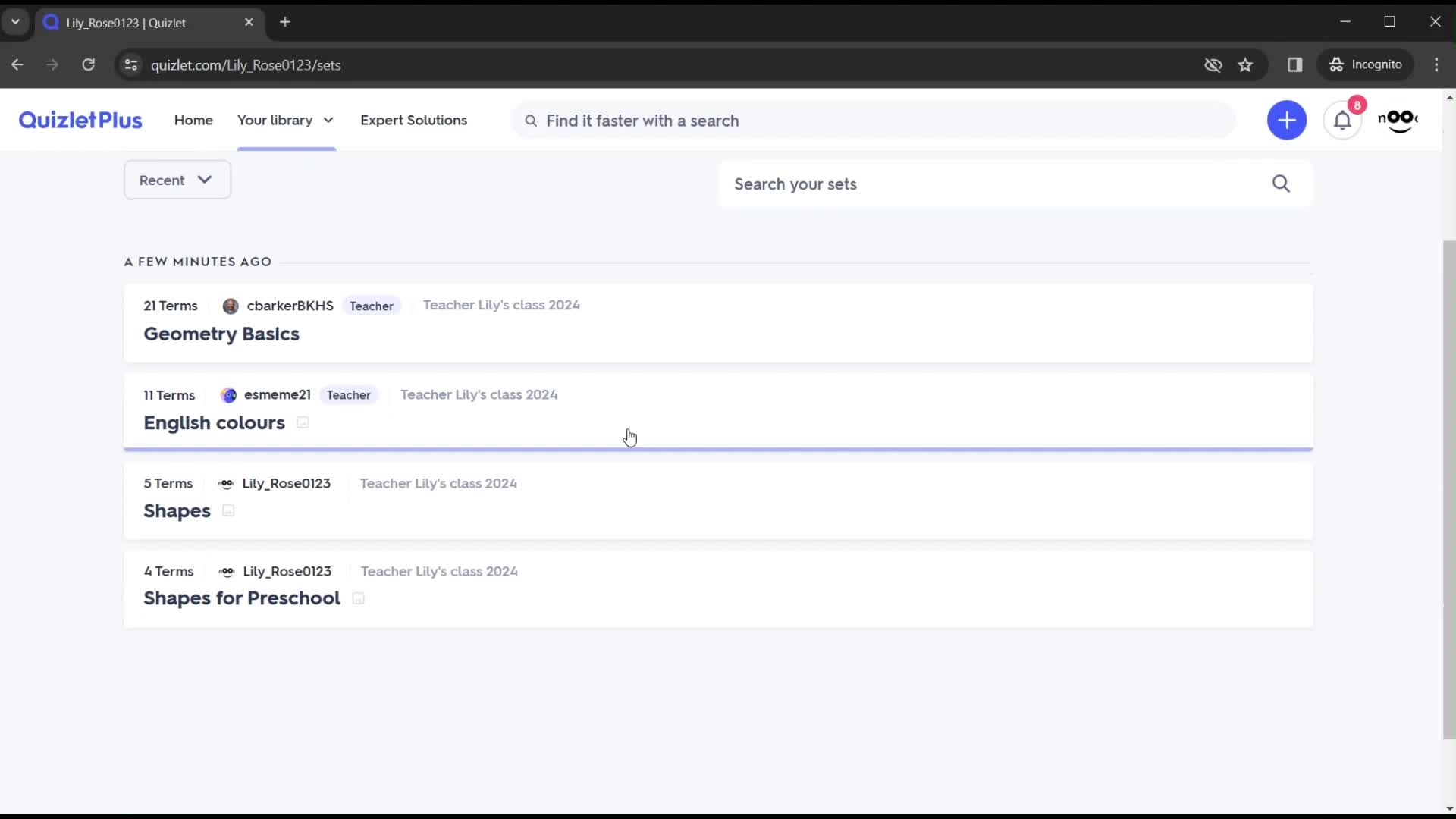Open the Shapes for Preschool study set

[242, 598]
